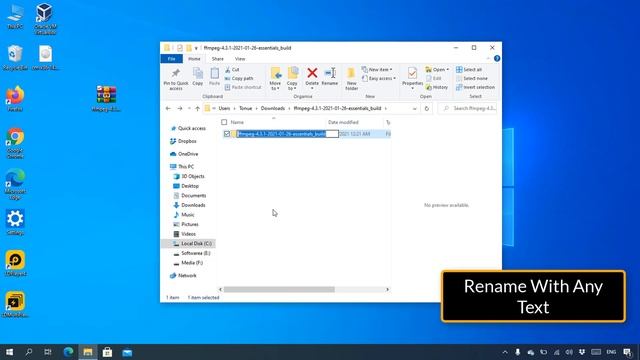Go up one folder level arrow

(198, 109)
